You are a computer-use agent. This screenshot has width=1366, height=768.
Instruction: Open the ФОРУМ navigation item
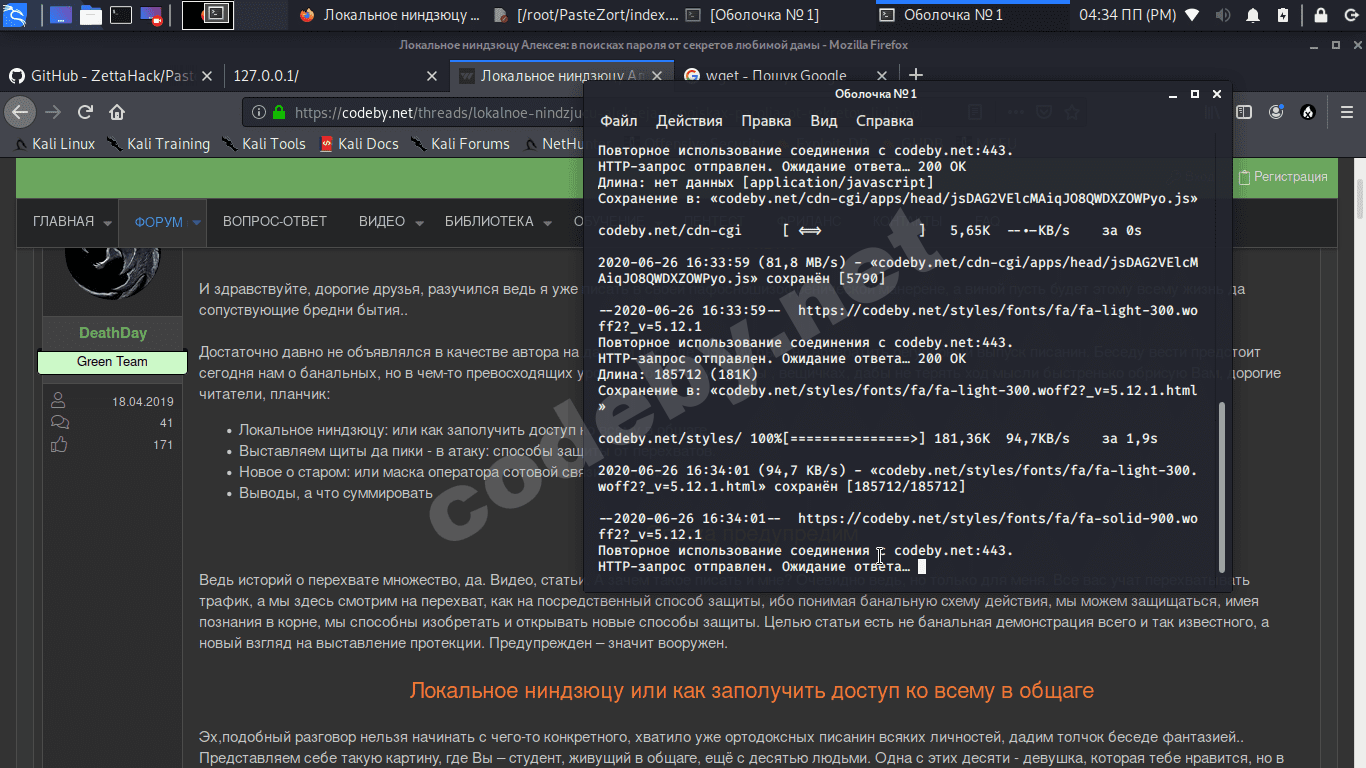pyautogui.click(x=159, y=222)
